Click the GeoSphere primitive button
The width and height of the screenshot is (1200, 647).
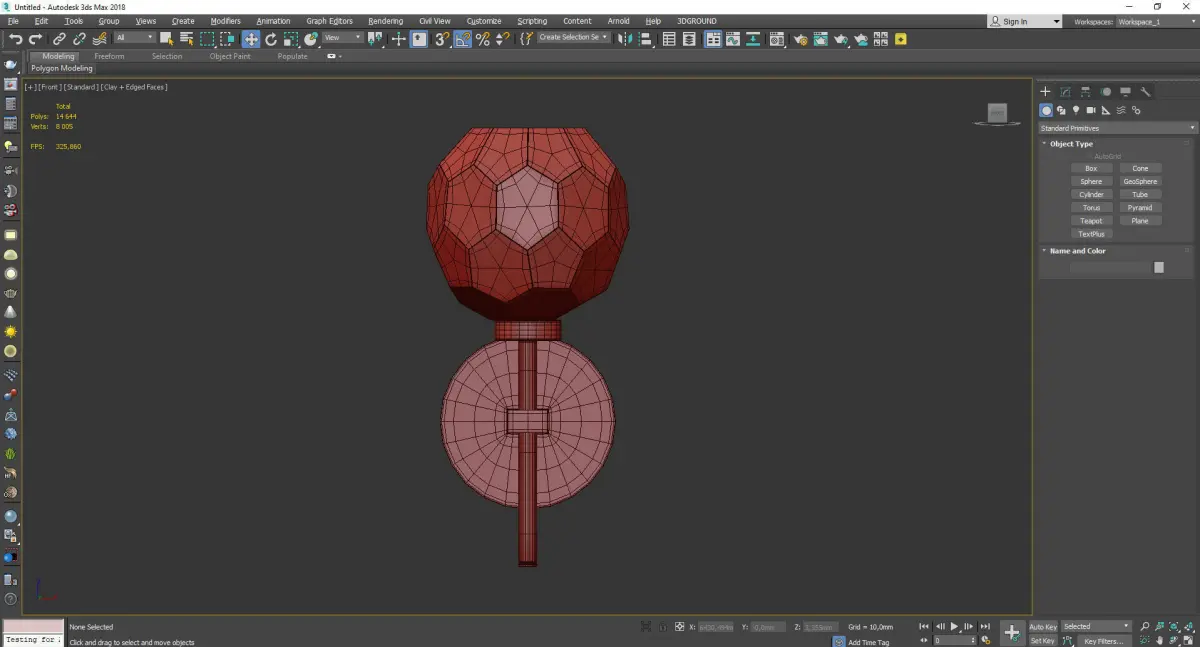point(1140,182)
